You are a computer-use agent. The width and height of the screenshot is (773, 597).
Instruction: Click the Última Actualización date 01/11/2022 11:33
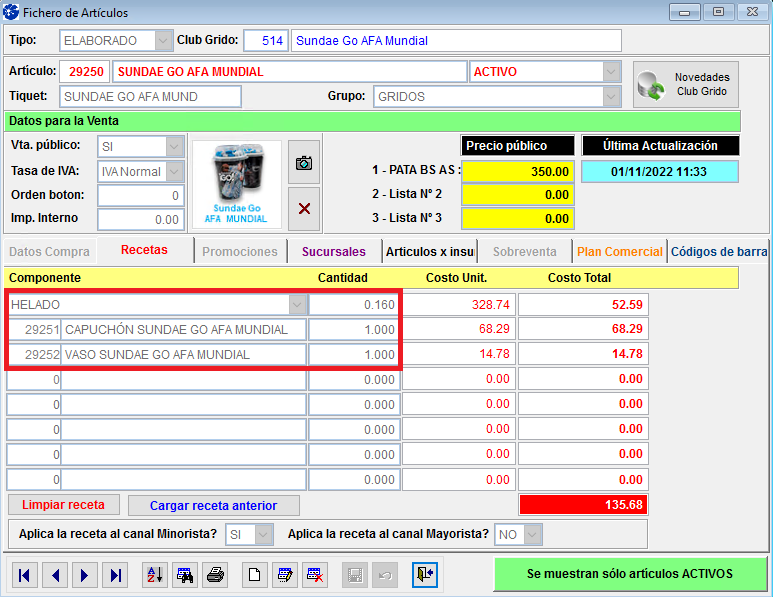pos(660,172)
